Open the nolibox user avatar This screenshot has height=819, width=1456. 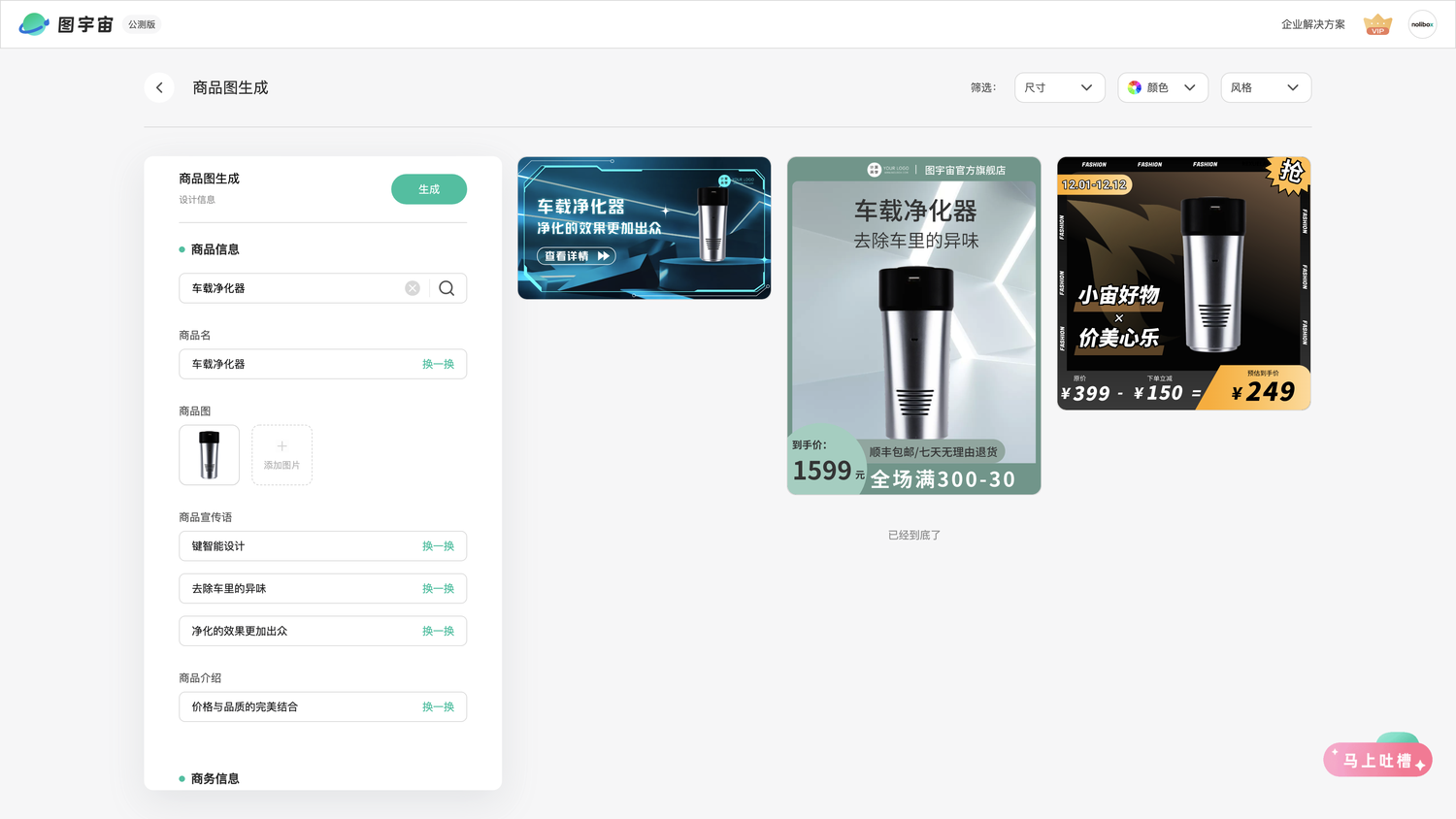click(x=1422, y=24)
